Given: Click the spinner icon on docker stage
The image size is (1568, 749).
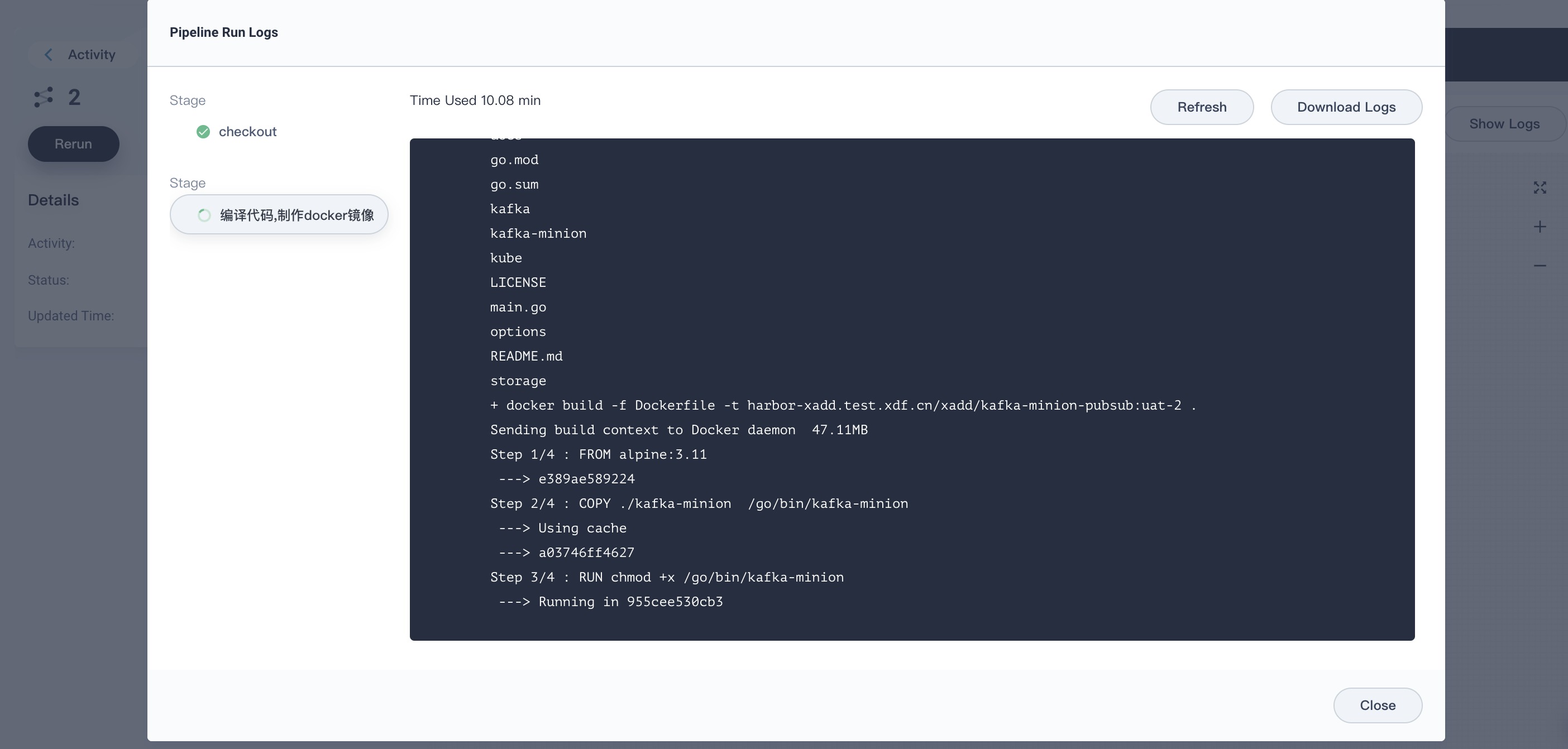Looking at the screenshot, I should point(204,215).
